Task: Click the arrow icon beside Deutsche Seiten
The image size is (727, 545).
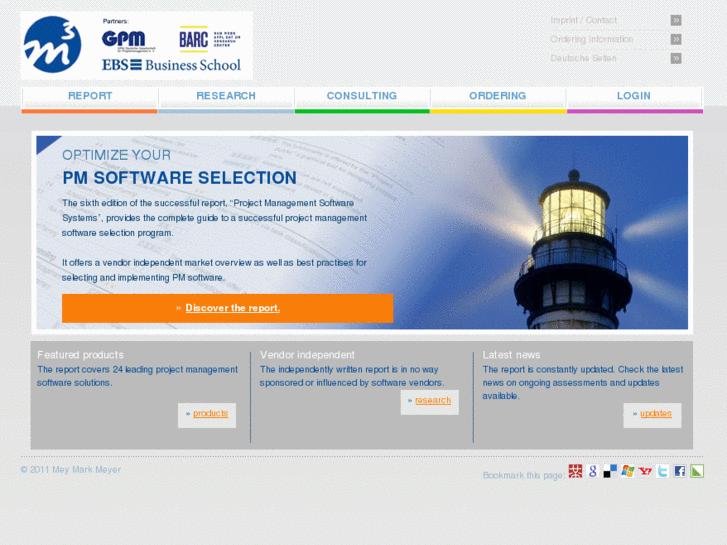Action: pyautogui.click(x=676, y=58)
